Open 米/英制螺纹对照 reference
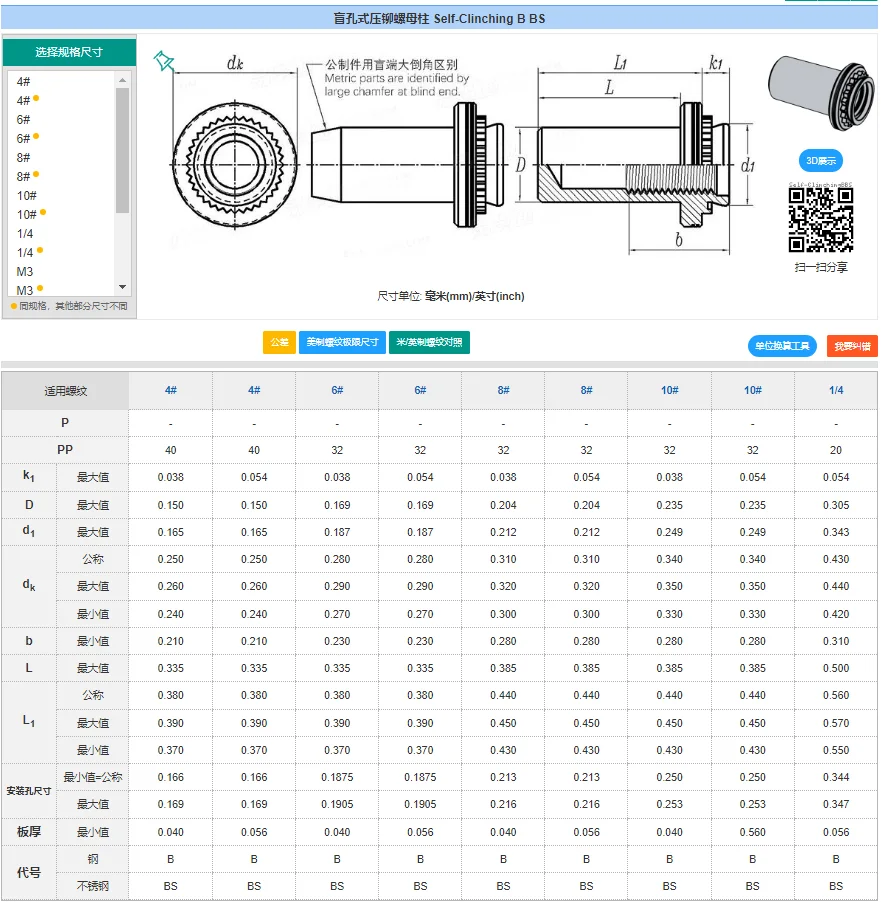This screenshot has width=881, height=902. 429,343
